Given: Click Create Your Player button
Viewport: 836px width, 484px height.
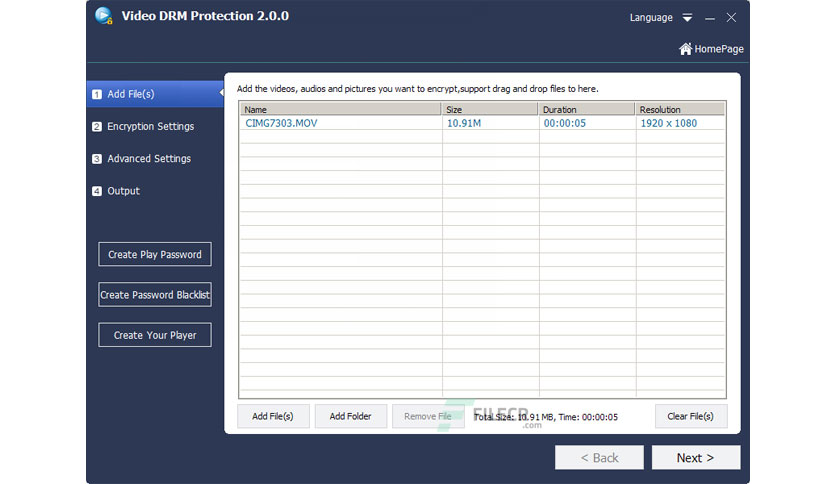Looking at the screenshot, I should tap(155, 335).
